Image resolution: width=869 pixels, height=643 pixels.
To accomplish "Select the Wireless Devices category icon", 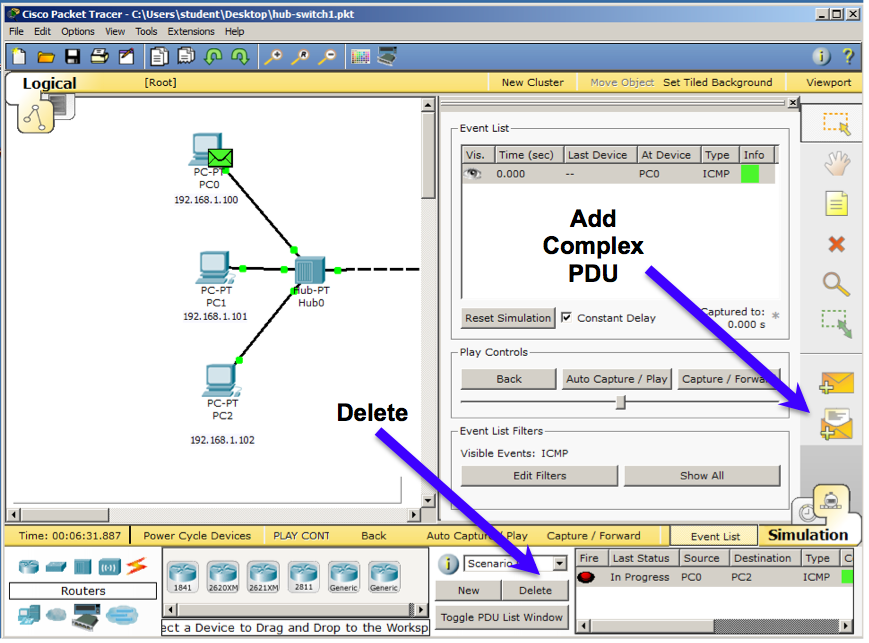I will [110, 567].
